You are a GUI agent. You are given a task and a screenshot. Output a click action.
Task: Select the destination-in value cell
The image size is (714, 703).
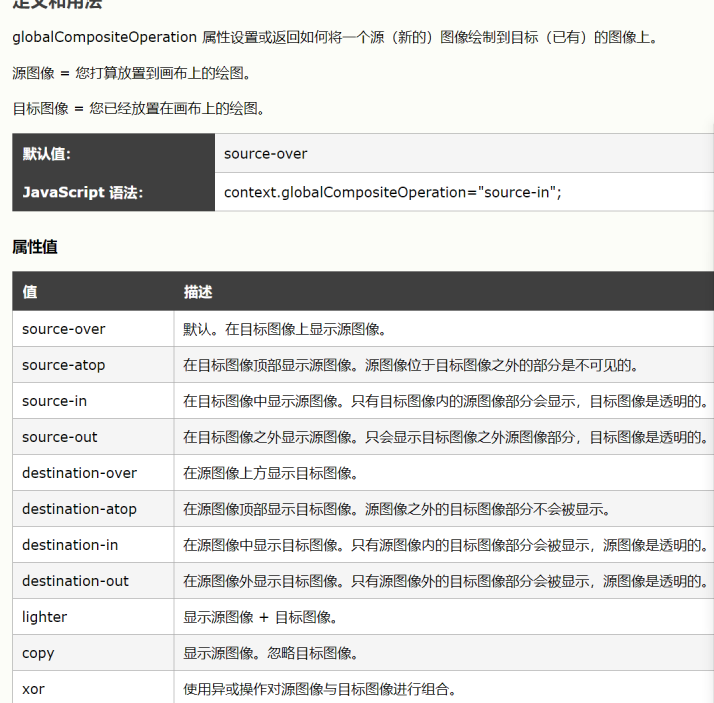pos(93,545)
